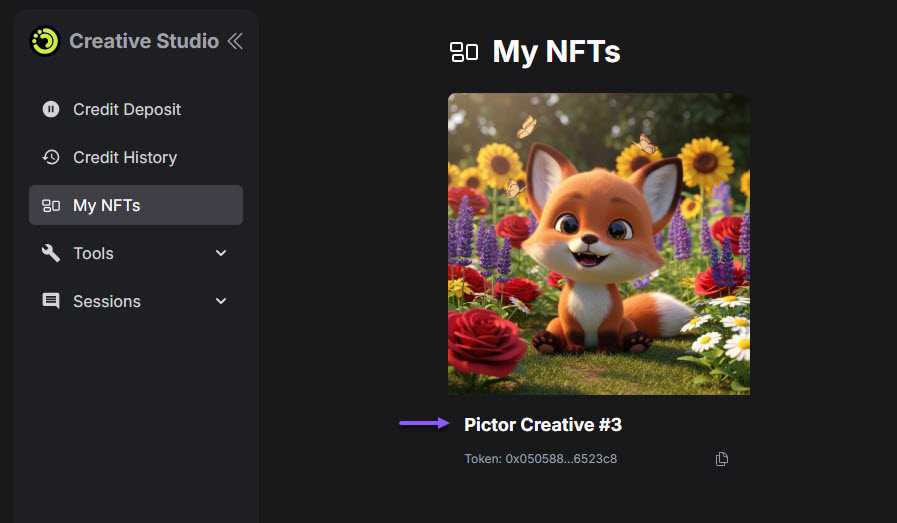Image resolution: width=897 pixels, height=523 pixels.
Task: Click the My NFTs heading icon
Action: pyautogui.click(x=464, y=52)
